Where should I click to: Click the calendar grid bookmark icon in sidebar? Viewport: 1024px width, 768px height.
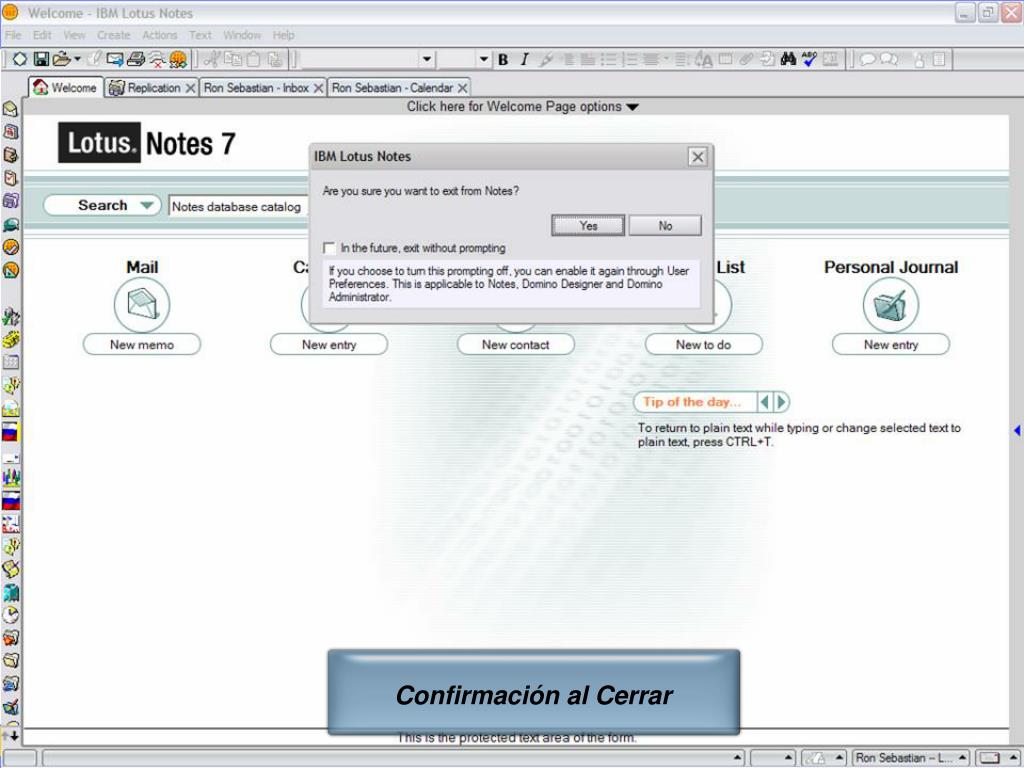[x=10, y=362]
